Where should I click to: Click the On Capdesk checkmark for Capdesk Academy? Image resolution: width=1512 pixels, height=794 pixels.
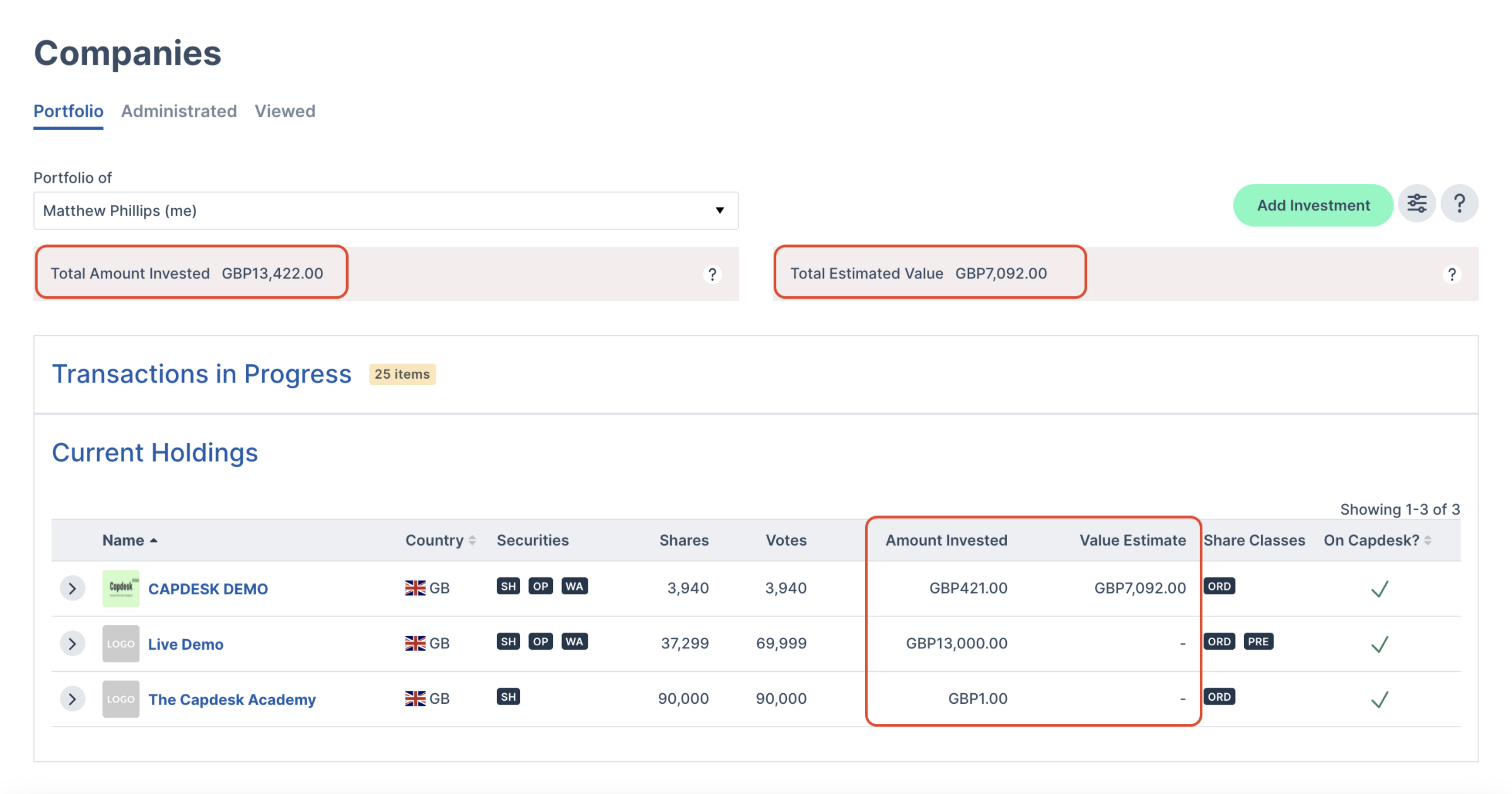1380,699
